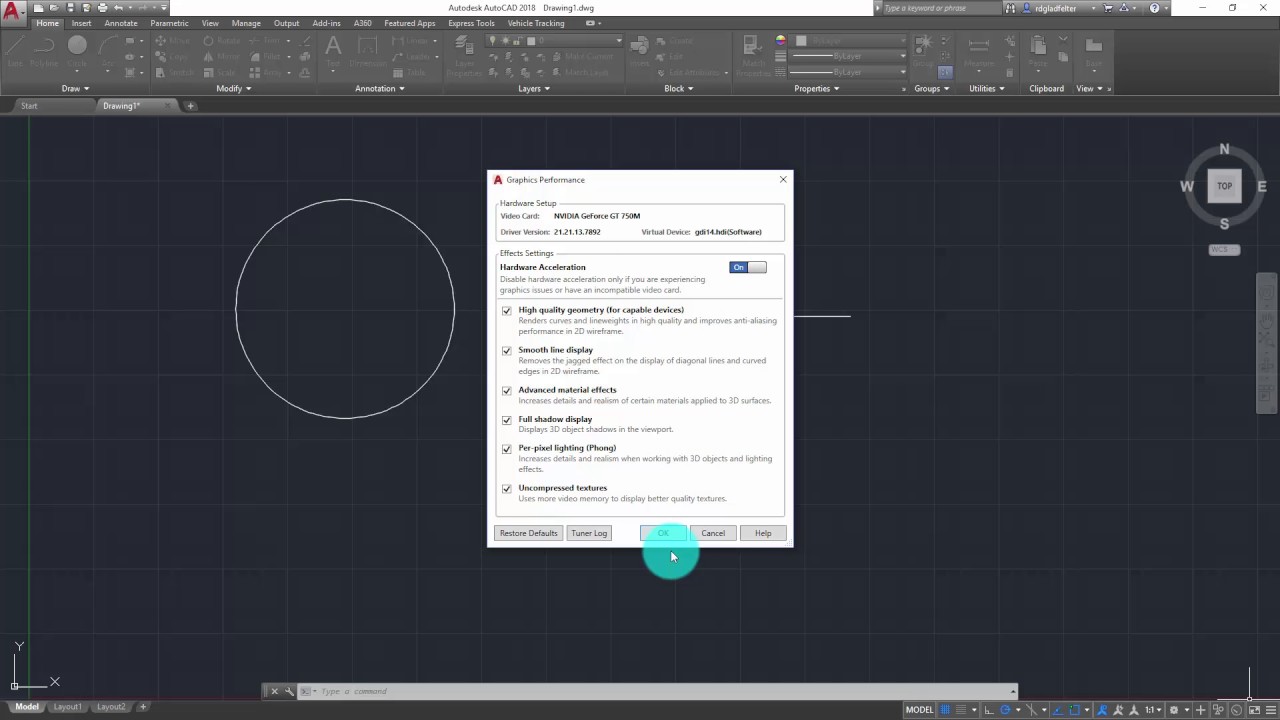Expand the Layers panel dropdown
The image size is (1280, 720).
tap(534, 89)
